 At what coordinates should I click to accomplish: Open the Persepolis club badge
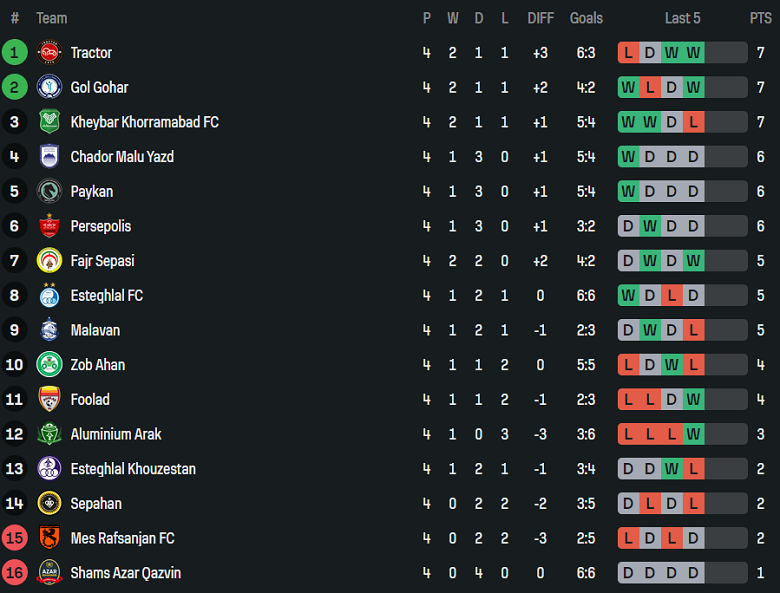49,226
